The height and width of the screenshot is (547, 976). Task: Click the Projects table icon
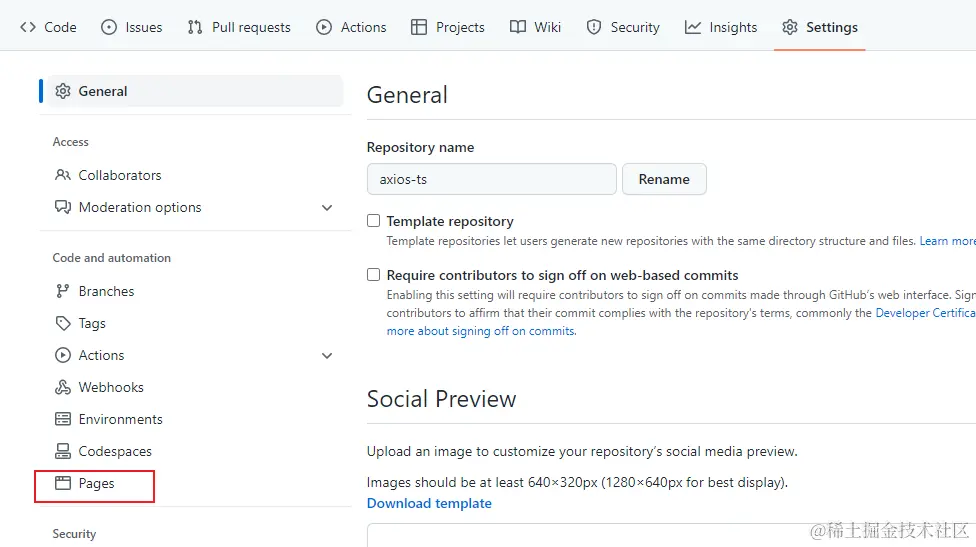(x=419, y=27)
